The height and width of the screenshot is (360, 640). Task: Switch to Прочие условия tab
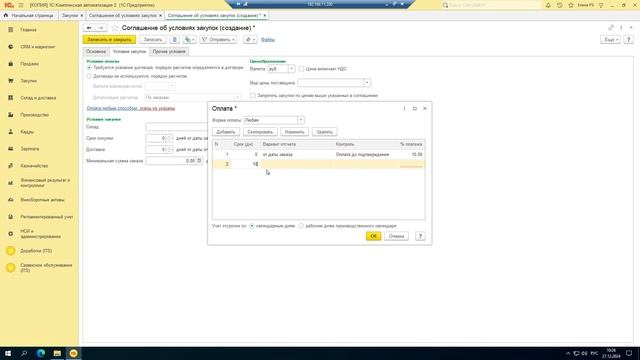coord(169,52)
